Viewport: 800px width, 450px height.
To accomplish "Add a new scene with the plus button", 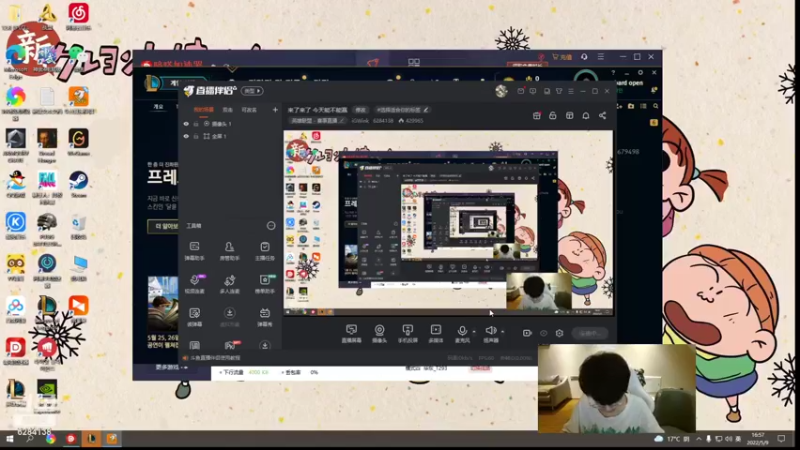I will click(x=275, y=110).
